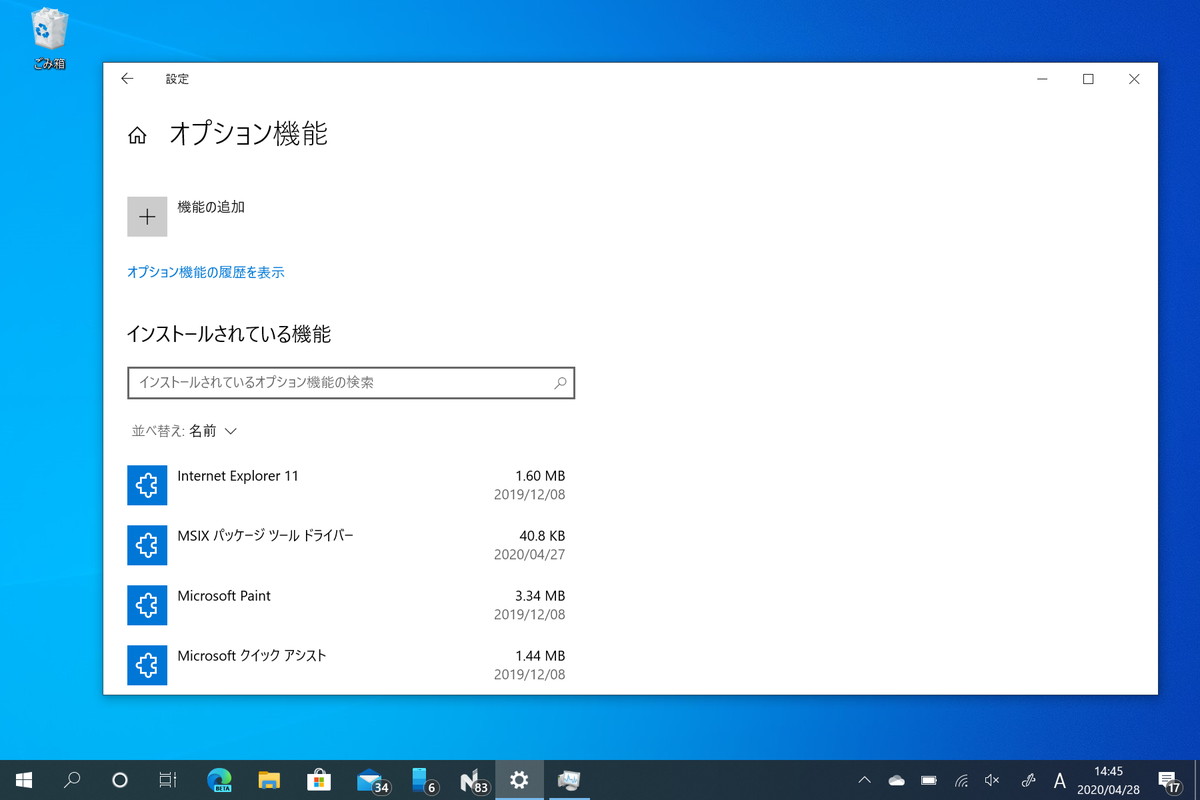Switch the IME input mode indicator
The image size is (1200, 800).
click(1060, 779)
